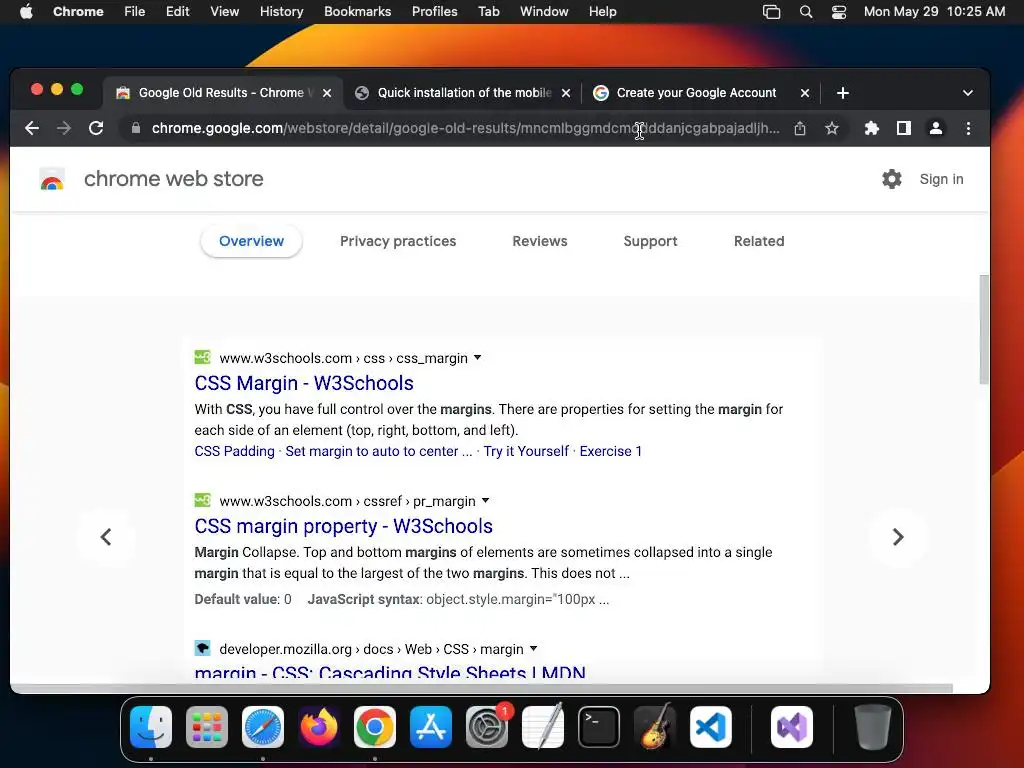Go back using the browser back arrow
The height and width of the screenshot is (768, 1024).
pyautogui.click(x=32, y=128)
